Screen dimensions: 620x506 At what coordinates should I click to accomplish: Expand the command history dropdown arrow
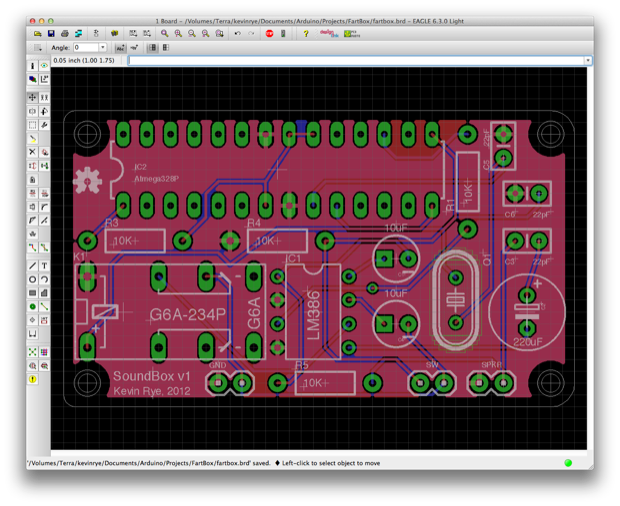tap(588, 60)
